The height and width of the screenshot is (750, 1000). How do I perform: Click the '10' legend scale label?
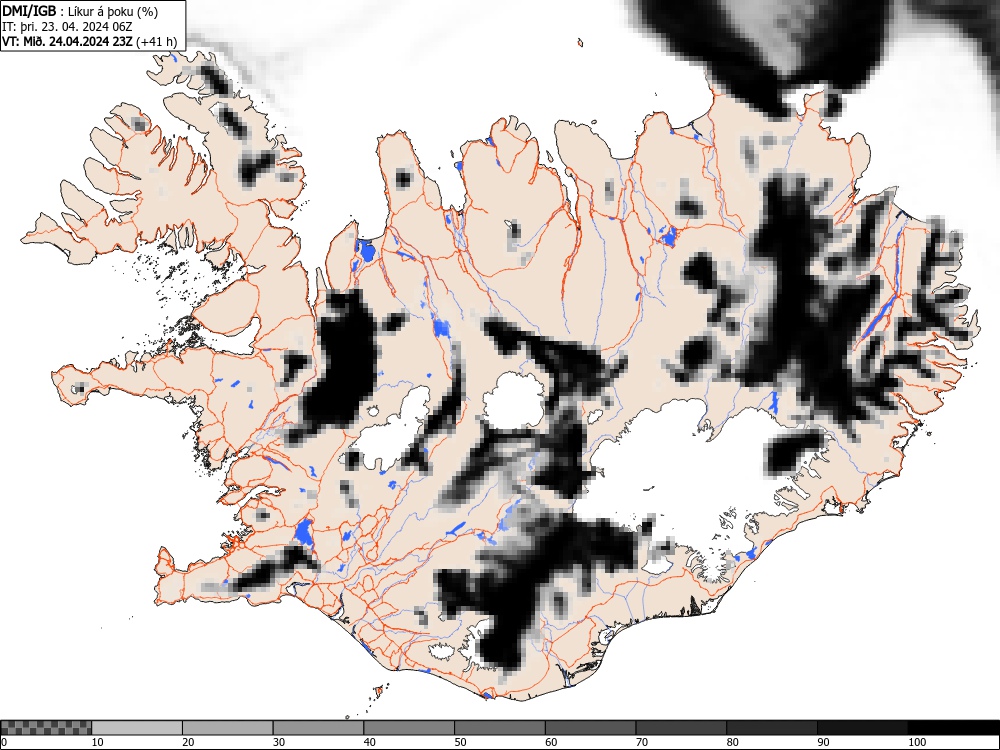pos(98,742)
